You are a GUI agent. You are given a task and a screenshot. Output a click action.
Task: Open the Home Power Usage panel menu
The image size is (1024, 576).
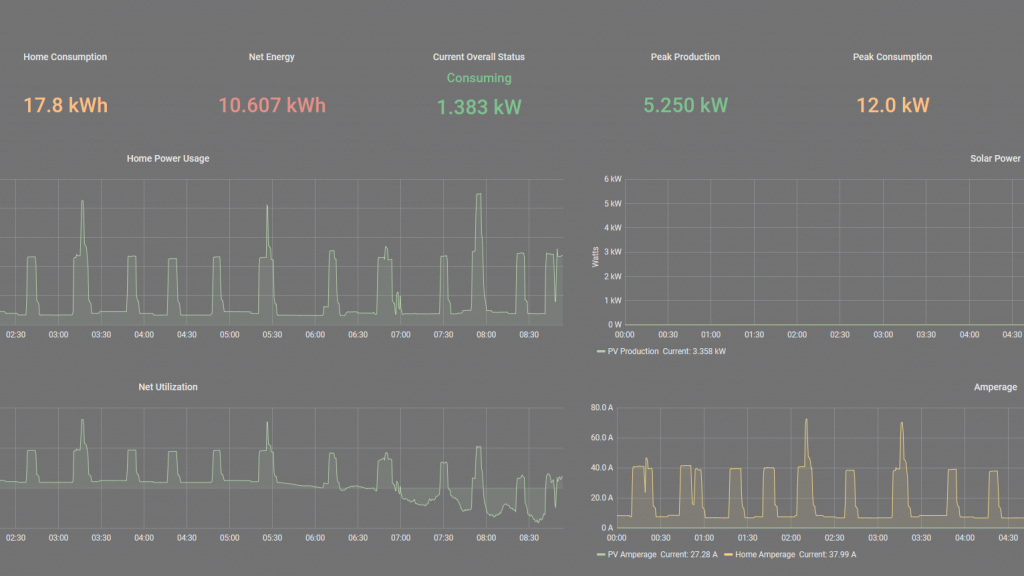click(167, 158)
